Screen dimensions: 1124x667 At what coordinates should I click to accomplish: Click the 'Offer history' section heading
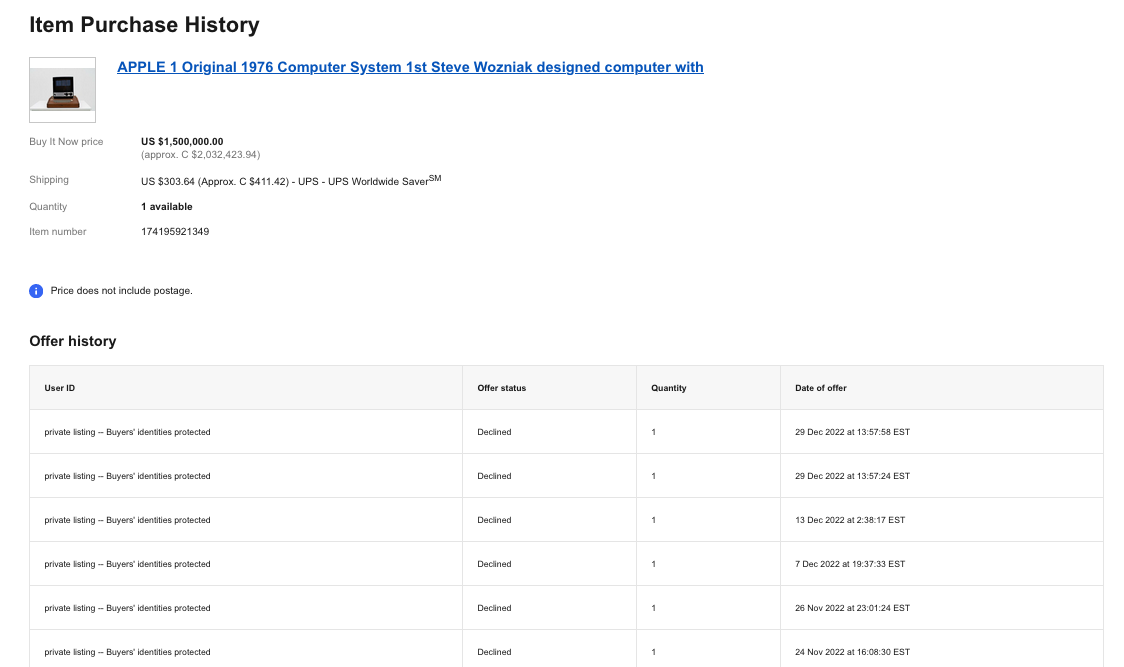[x=73, y=341]
